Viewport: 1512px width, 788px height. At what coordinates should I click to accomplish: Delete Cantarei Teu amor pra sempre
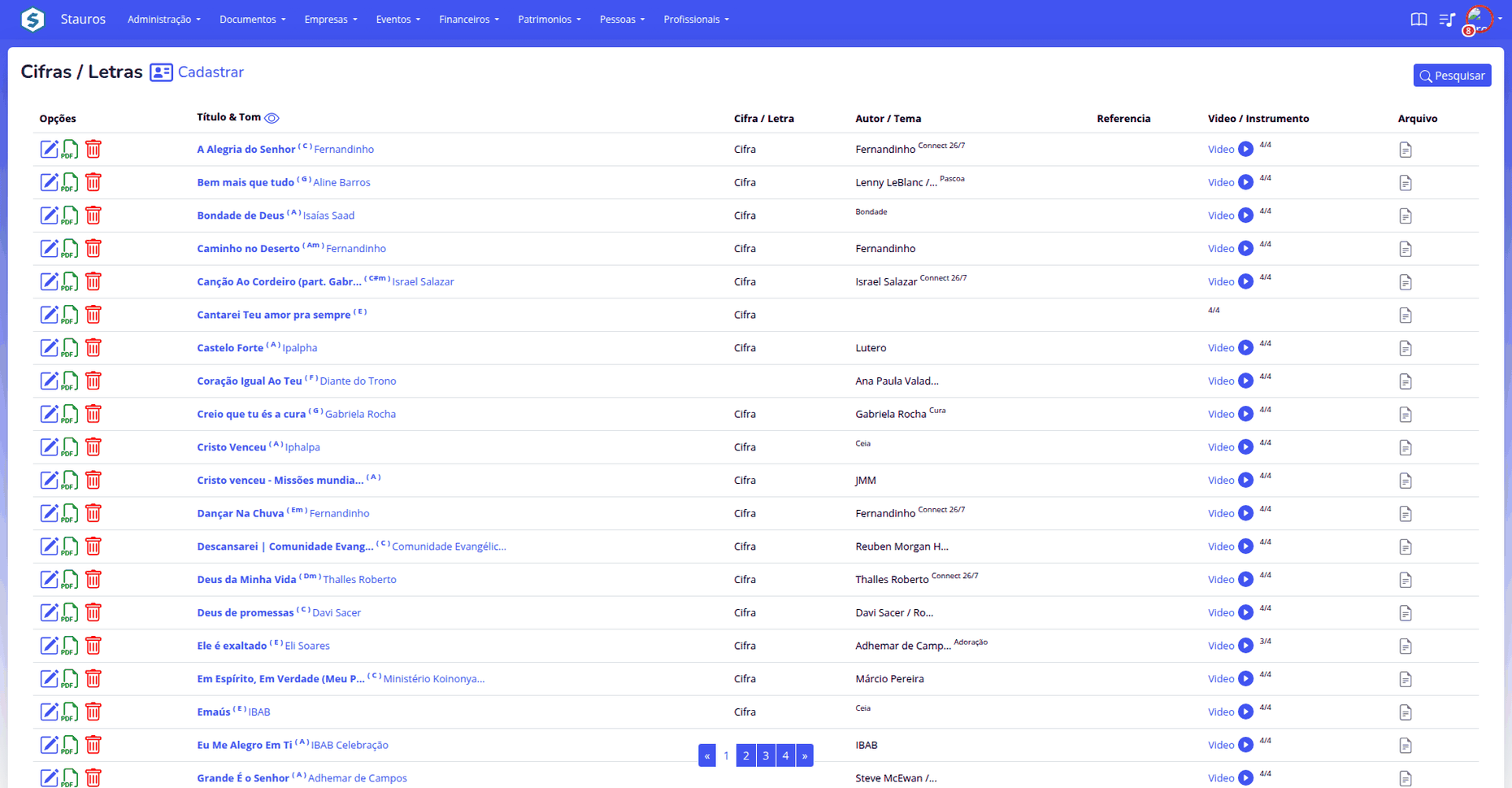93,315
